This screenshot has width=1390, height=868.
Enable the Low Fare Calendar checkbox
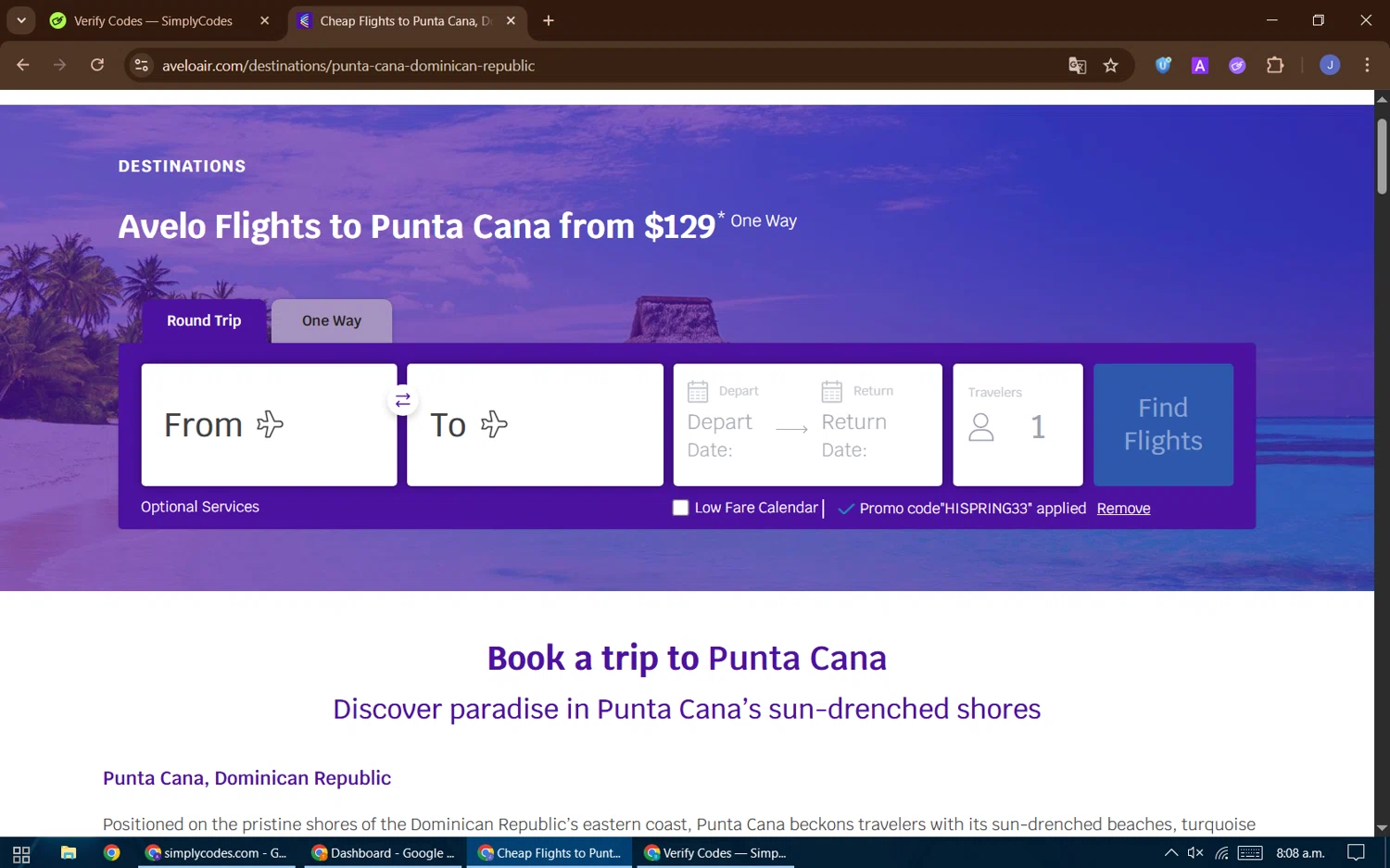pos(681,508)
